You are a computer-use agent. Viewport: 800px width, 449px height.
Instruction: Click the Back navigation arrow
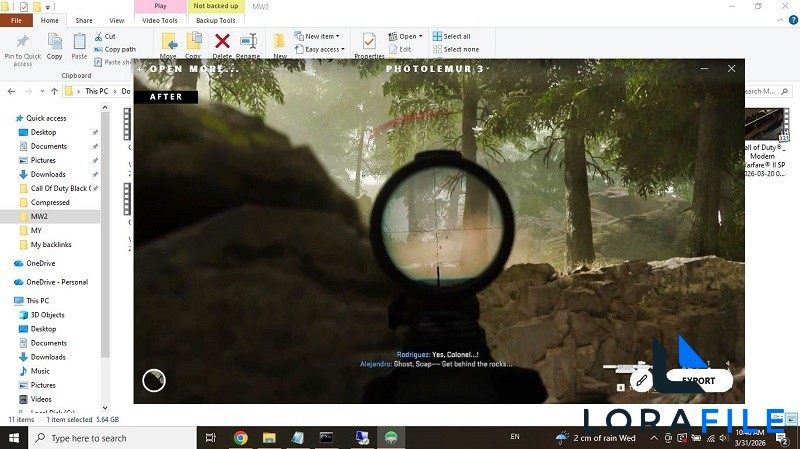[12, 91]
